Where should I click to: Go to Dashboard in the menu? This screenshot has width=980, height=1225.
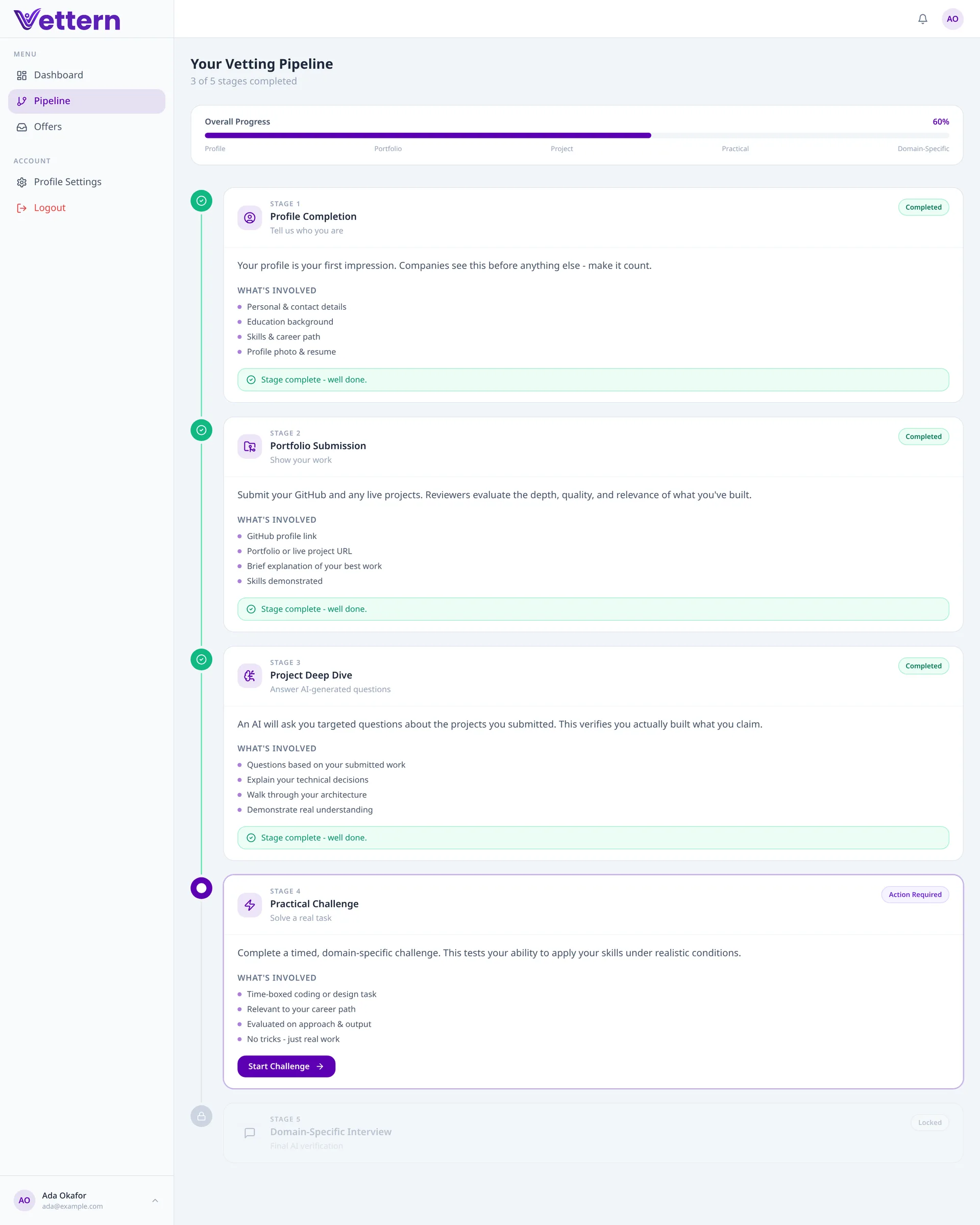click(86, 75)
